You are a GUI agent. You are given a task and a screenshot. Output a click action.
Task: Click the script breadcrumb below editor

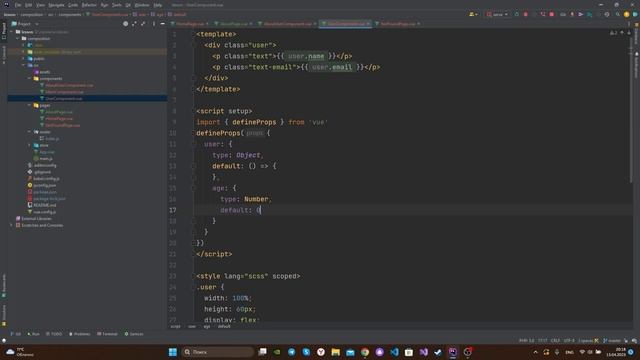tap(176, 327)
